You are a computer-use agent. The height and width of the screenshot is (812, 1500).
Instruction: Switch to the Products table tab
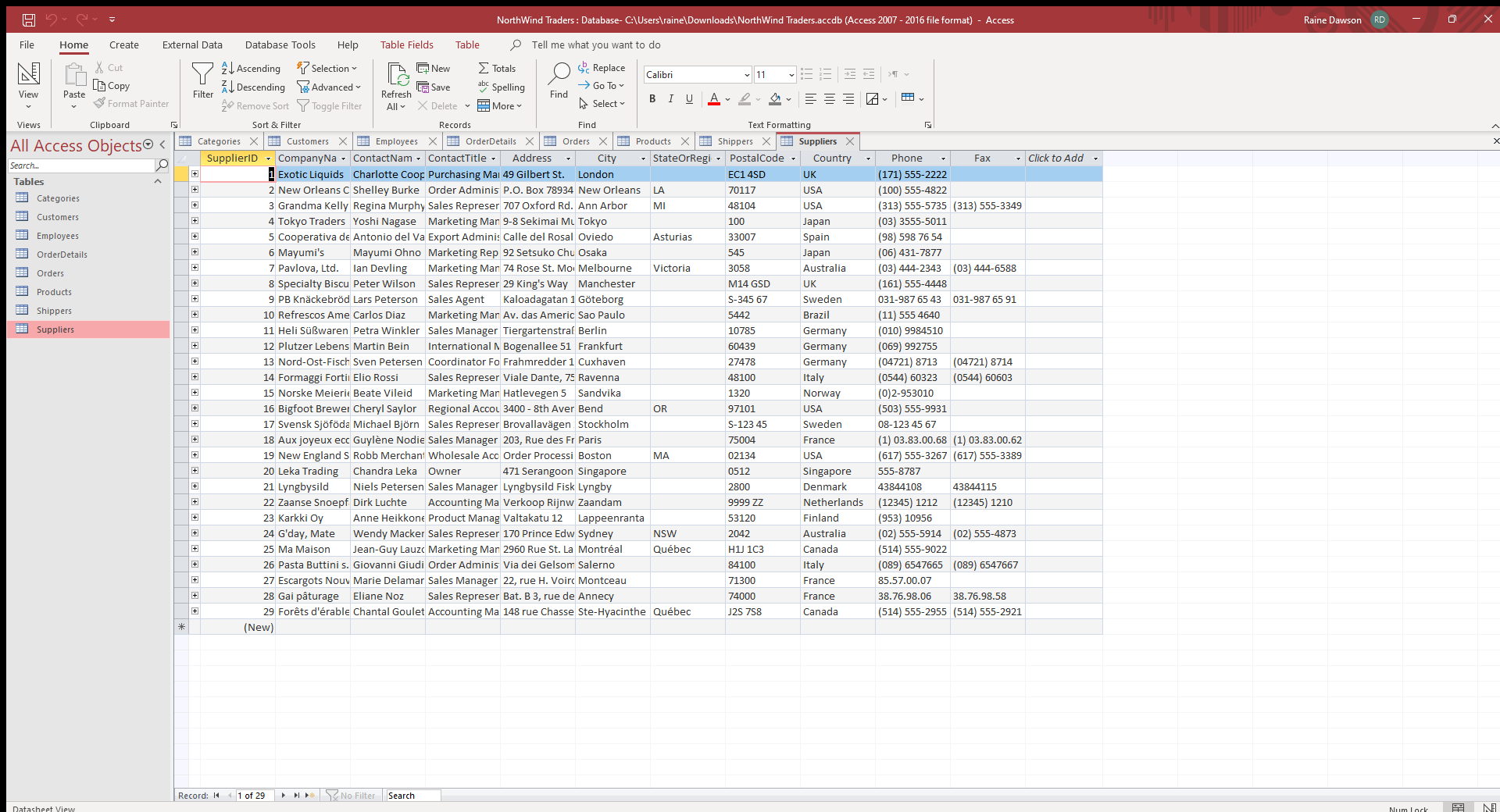pos(652,141)
